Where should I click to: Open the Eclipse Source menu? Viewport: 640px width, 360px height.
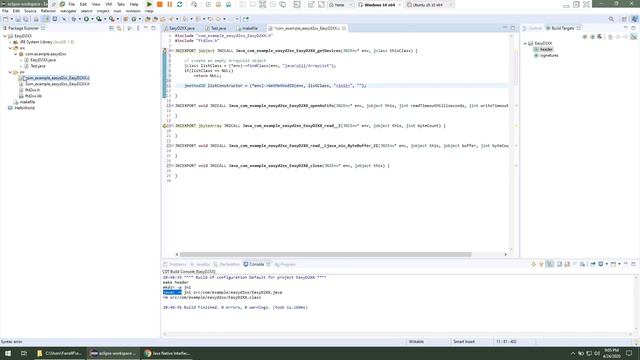(x=30, y=11)
